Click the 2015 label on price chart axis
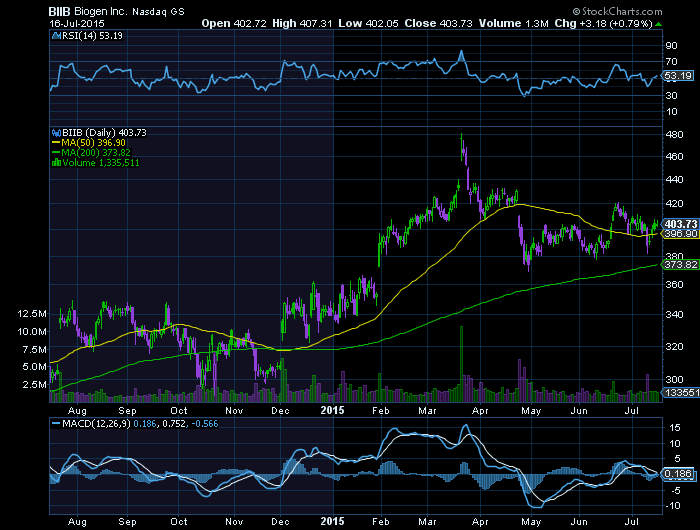Image resolution: width=700 pixels, height=530 pixels. click(333, 411)
